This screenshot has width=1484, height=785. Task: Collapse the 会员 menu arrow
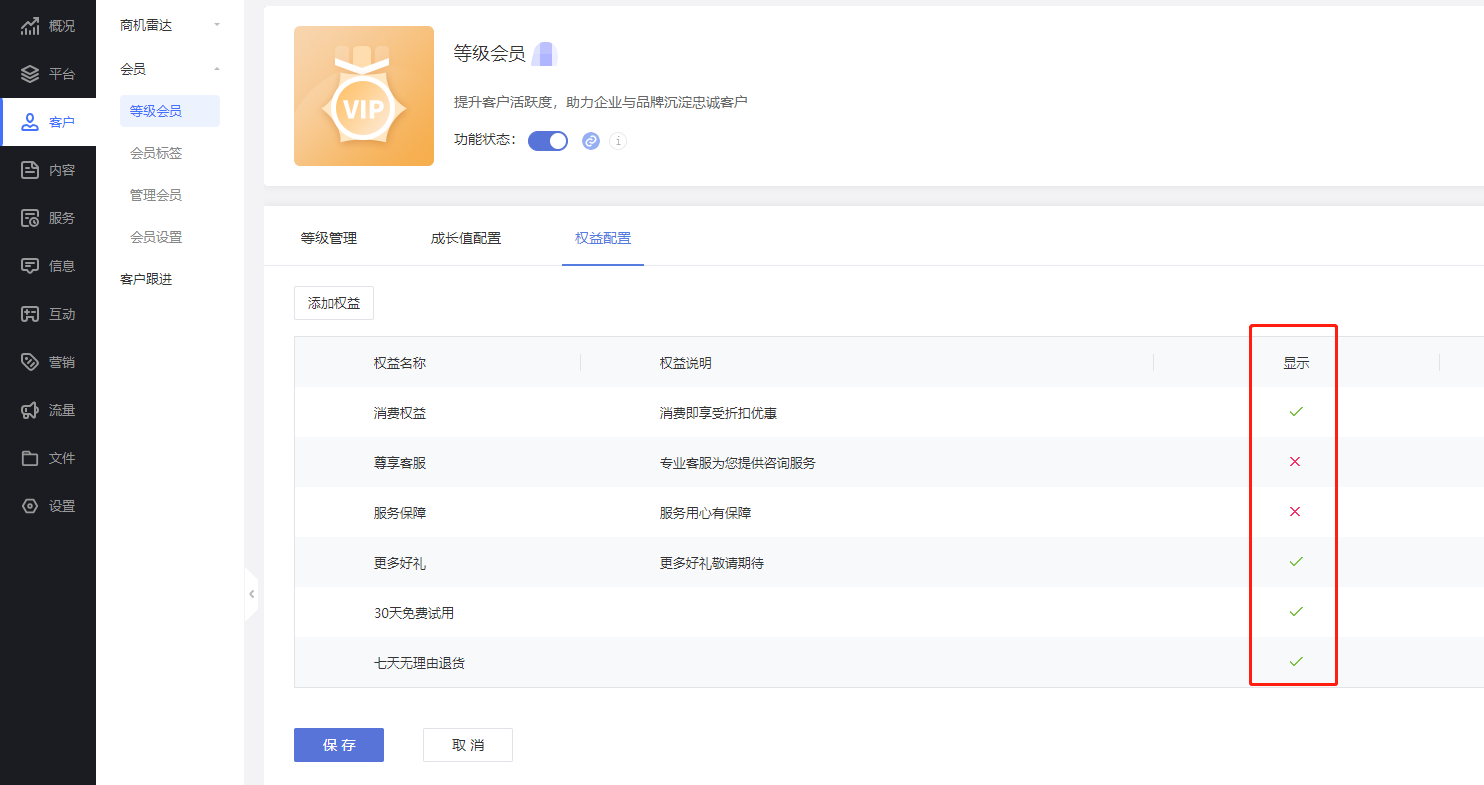tap(217, 69)
